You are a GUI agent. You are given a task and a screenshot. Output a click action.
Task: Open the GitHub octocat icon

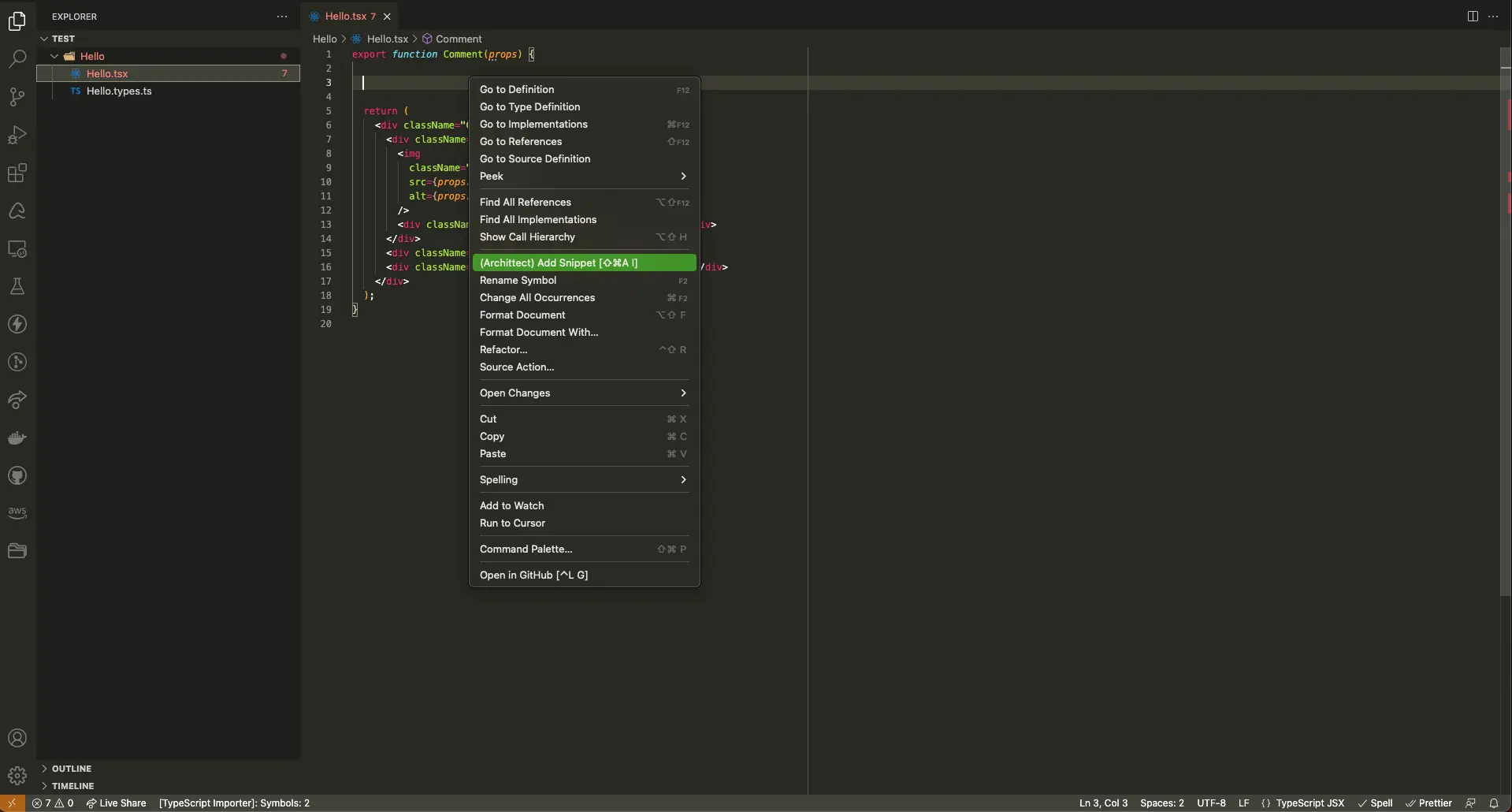[17, 475]
